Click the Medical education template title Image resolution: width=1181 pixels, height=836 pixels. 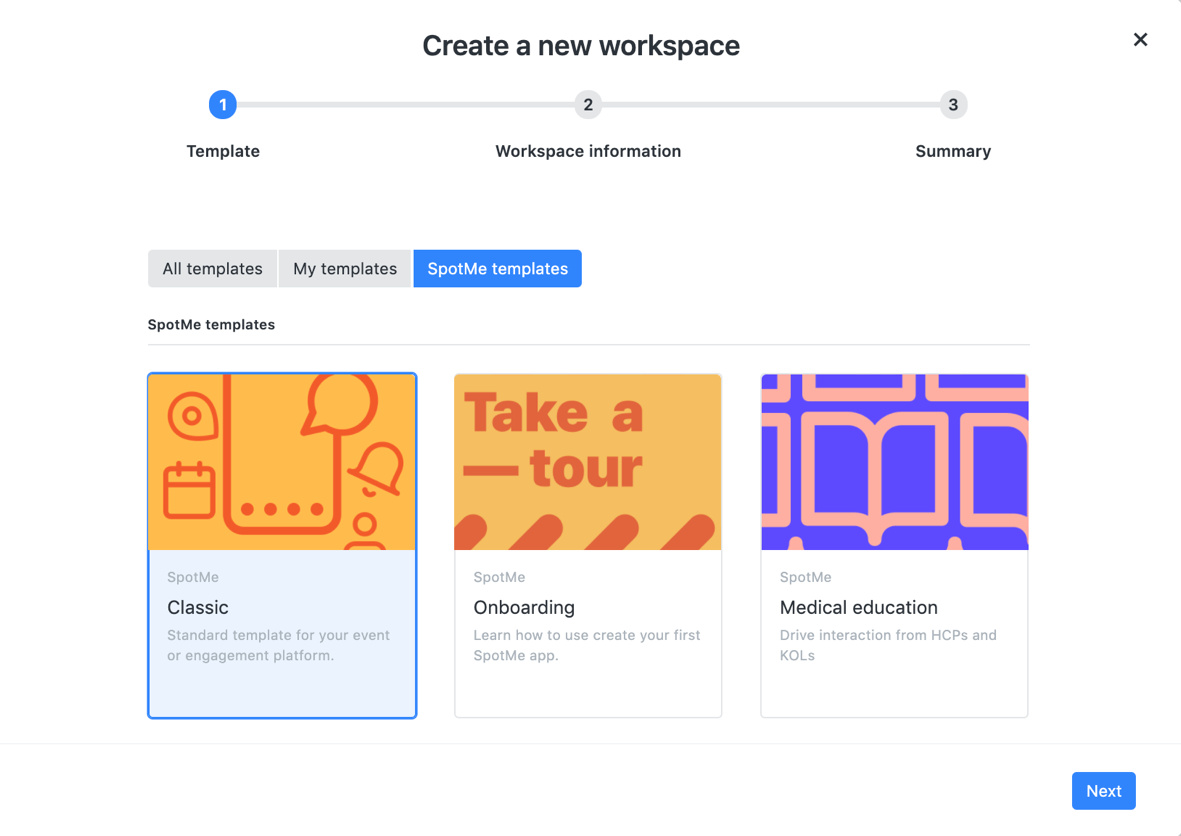859,607
